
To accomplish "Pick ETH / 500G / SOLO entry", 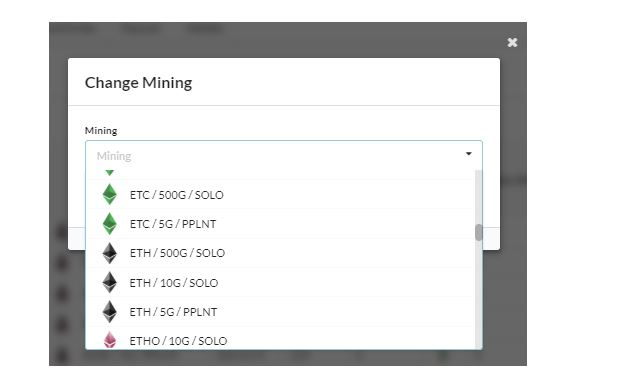I will 280,253.
